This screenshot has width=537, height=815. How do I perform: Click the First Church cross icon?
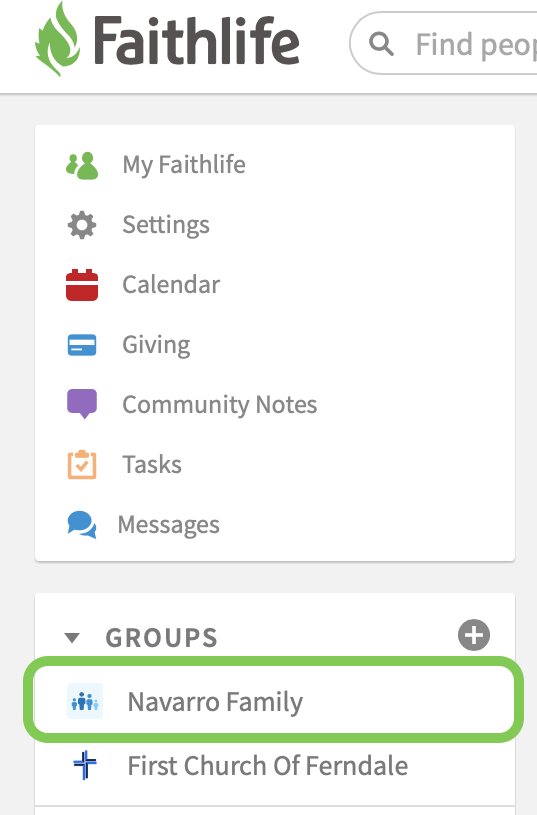coord(85,766)
